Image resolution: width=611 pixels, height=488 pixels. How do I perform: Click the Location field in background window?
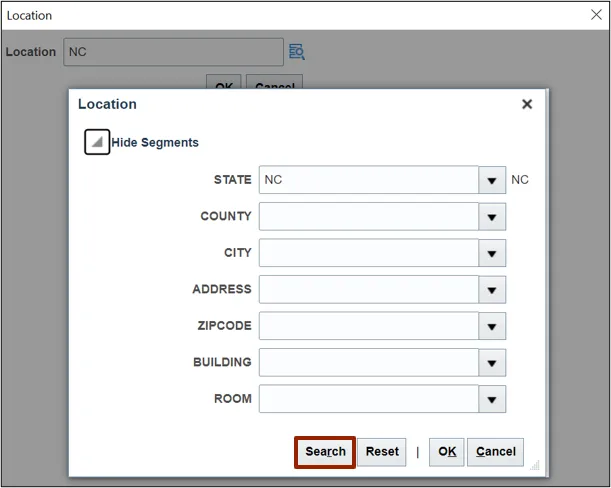coord(173,52)
